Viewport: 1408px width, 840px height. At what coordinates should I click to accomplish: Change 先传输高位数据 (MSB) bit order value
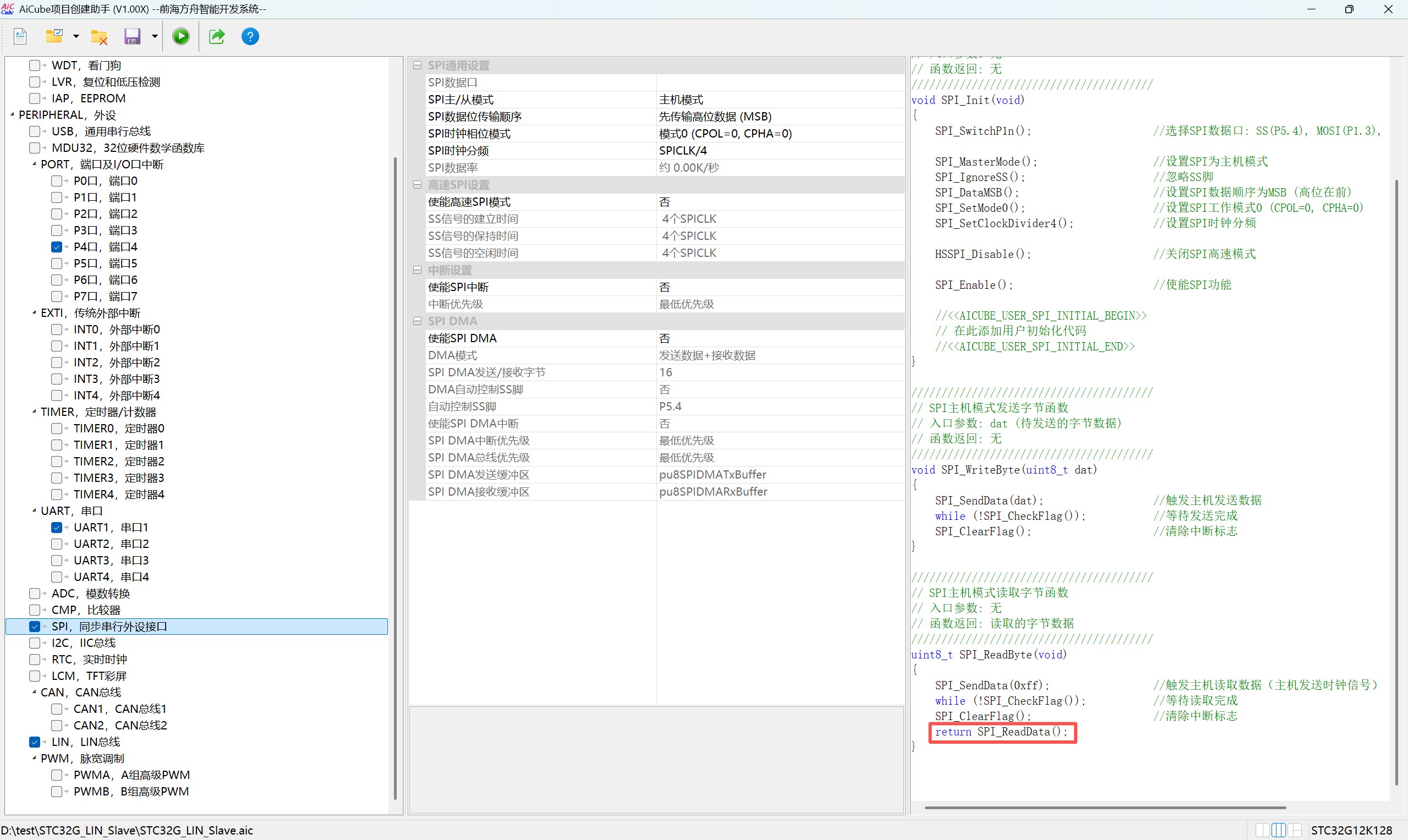[x=780, y=117]
